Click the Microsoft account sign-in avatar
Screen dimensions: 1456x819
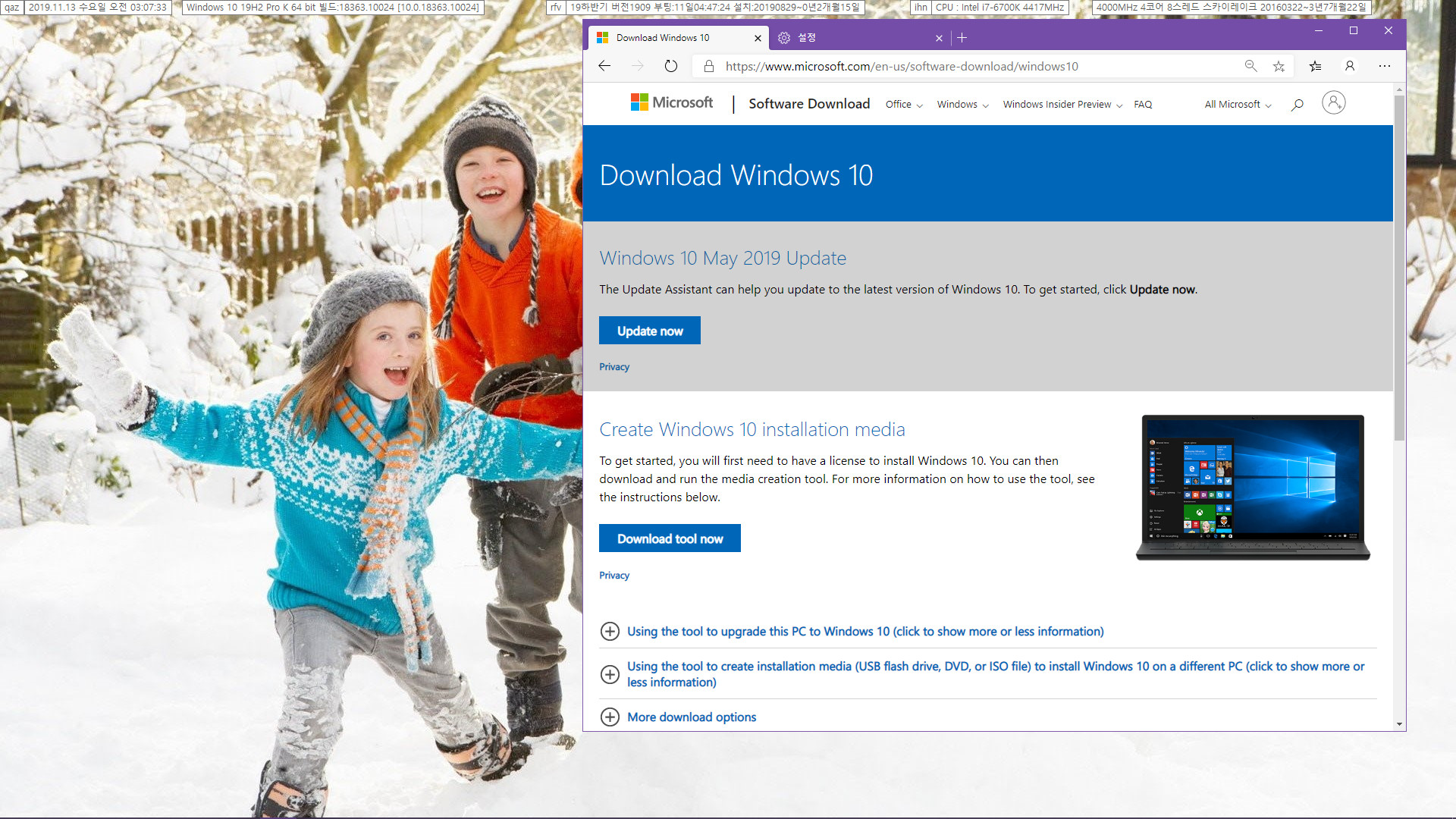[1334, 102]
